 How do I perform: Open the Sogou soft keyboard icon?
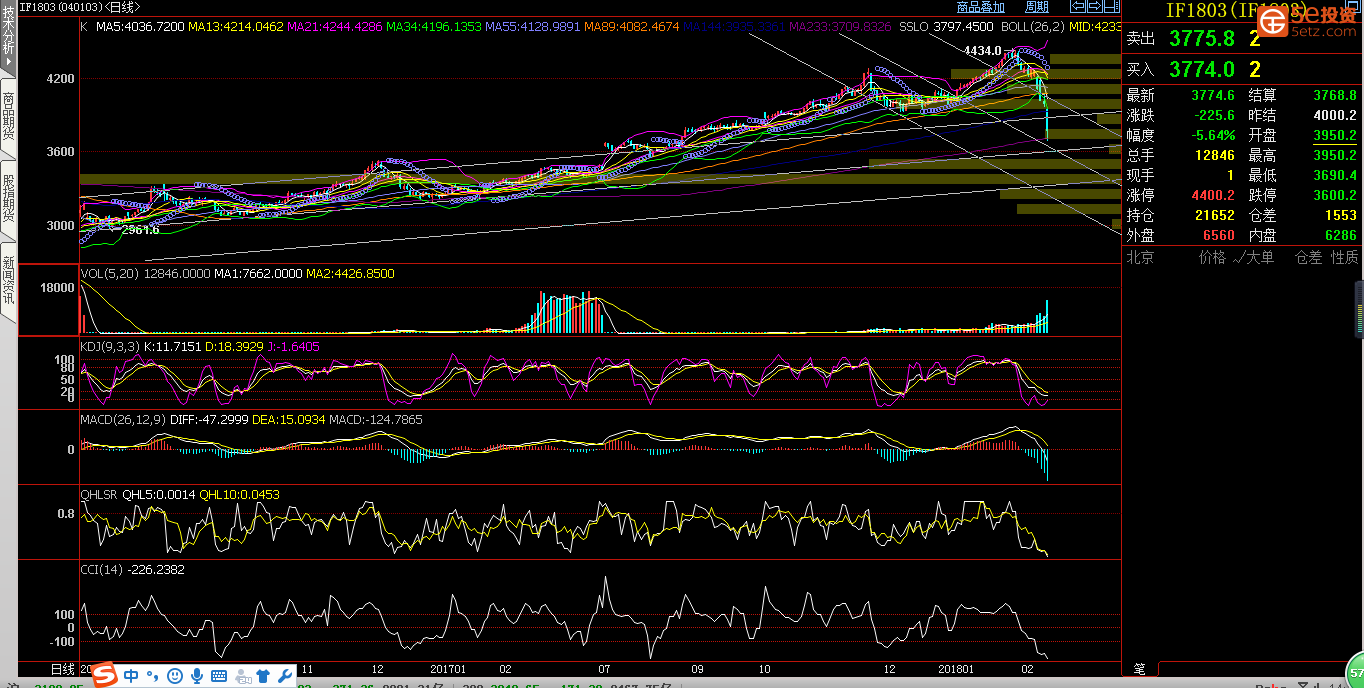(x=219, y=676)
